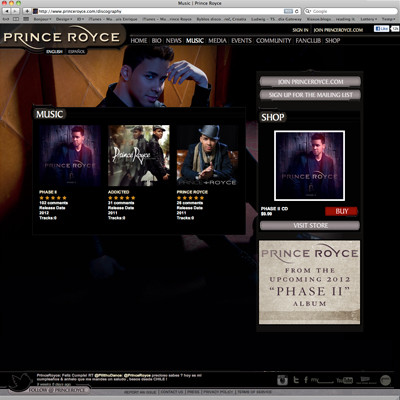The image size is (400, 400).
Task: Click JOIN PRINCEROYCE.COM in the header
Action: click(338, 30)
